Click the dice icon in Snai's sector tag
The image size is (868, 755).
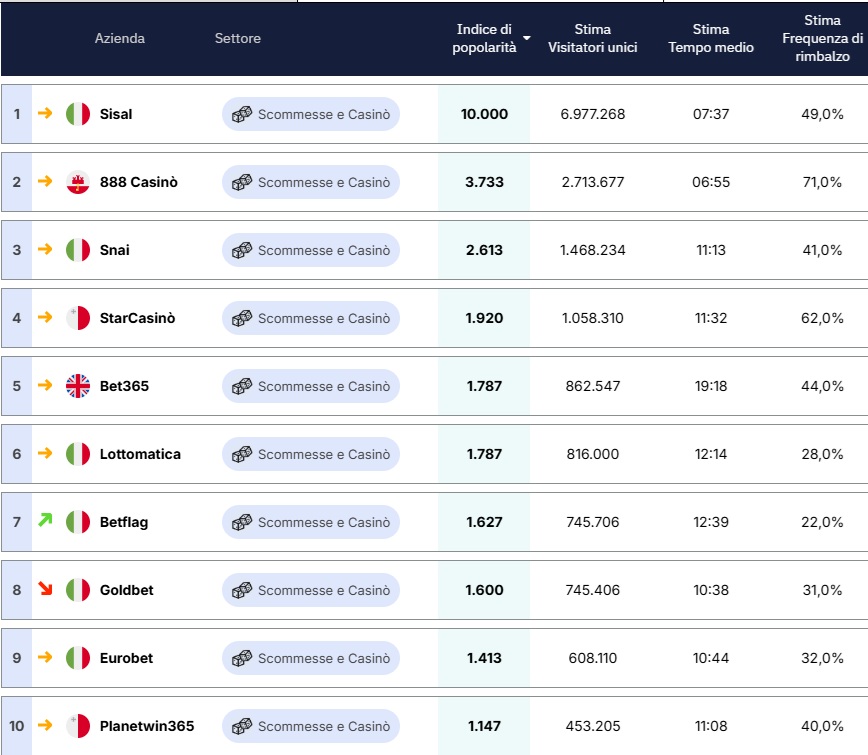(242, 250)
